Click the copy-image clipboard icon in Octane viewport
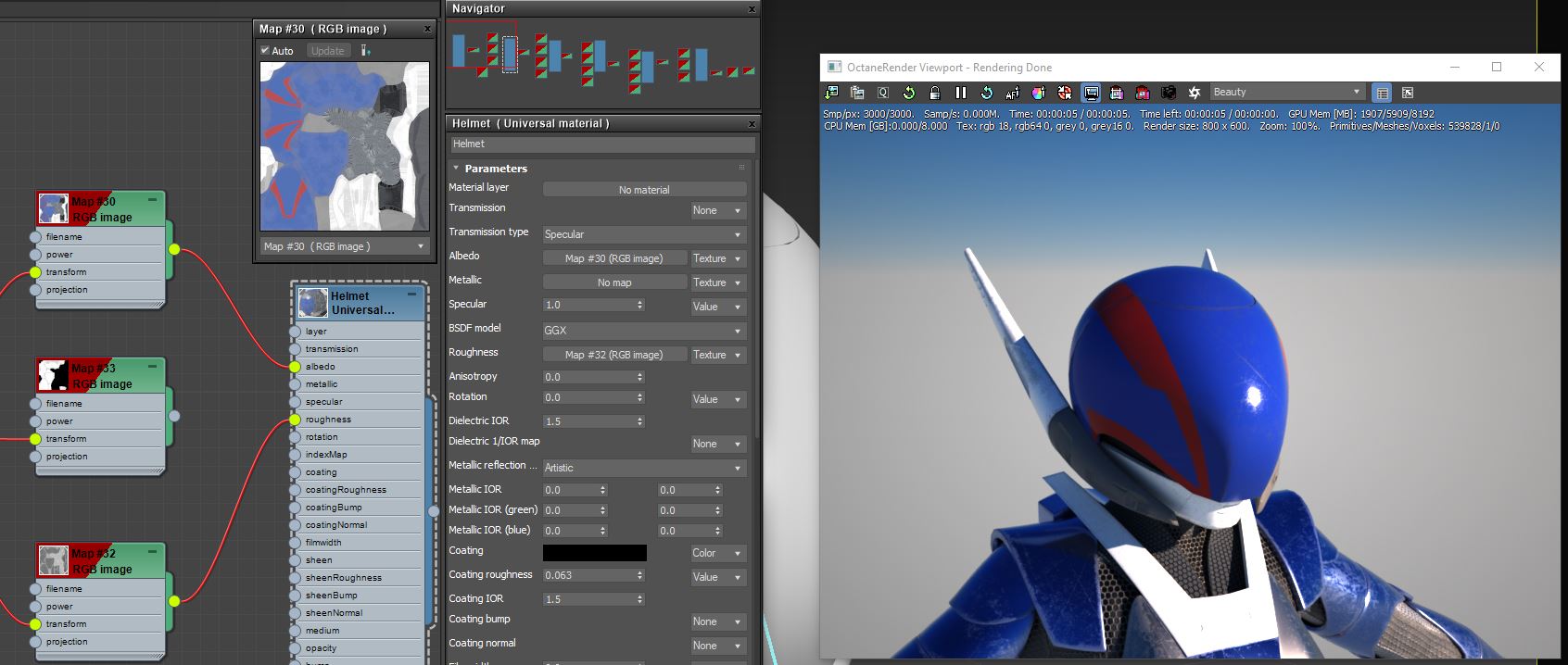Image resolution: width=1568 pixels, height=665 pixels. 857,93
